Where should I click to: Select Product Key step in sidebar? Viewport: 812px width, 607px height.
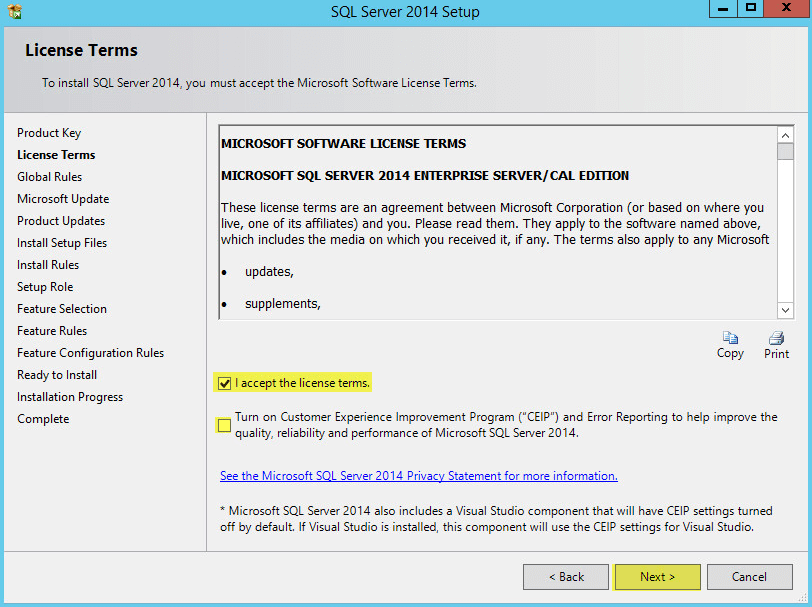point(49,133)
